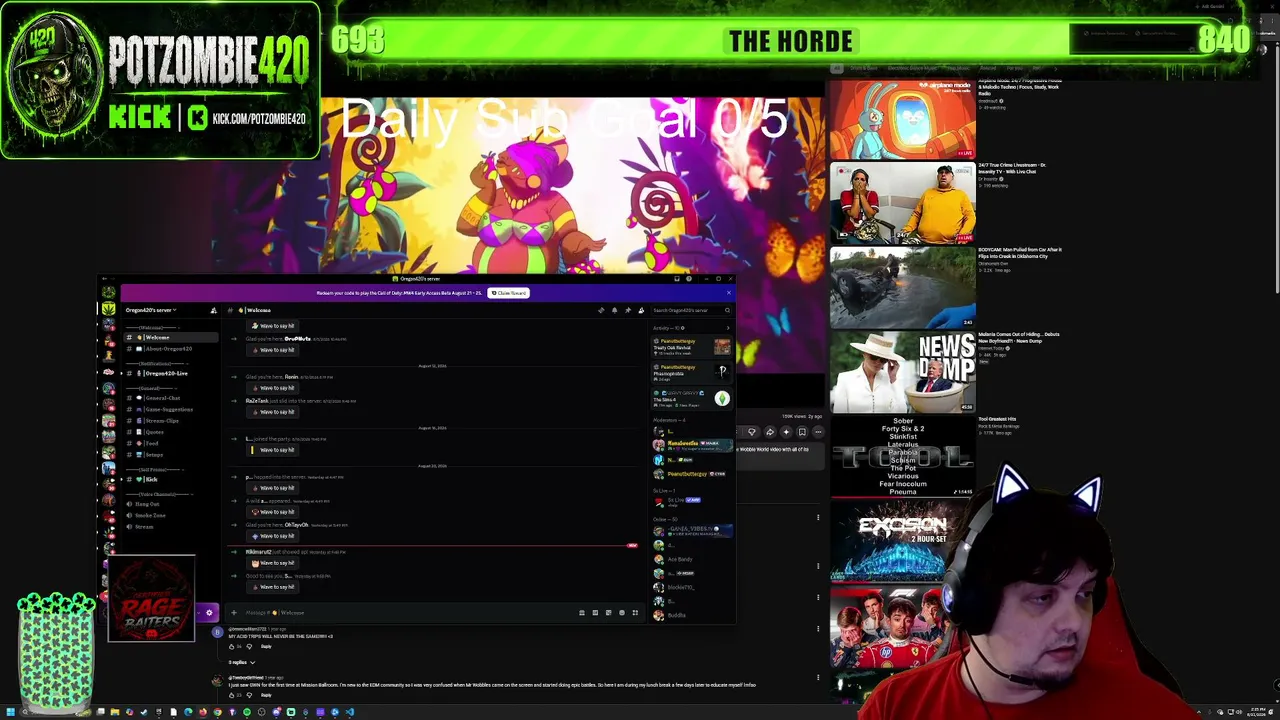This screenshot has height=720, width=1280.
Task: Open the emoji picker in Discord message bar
Action: [x=621, y=613]
